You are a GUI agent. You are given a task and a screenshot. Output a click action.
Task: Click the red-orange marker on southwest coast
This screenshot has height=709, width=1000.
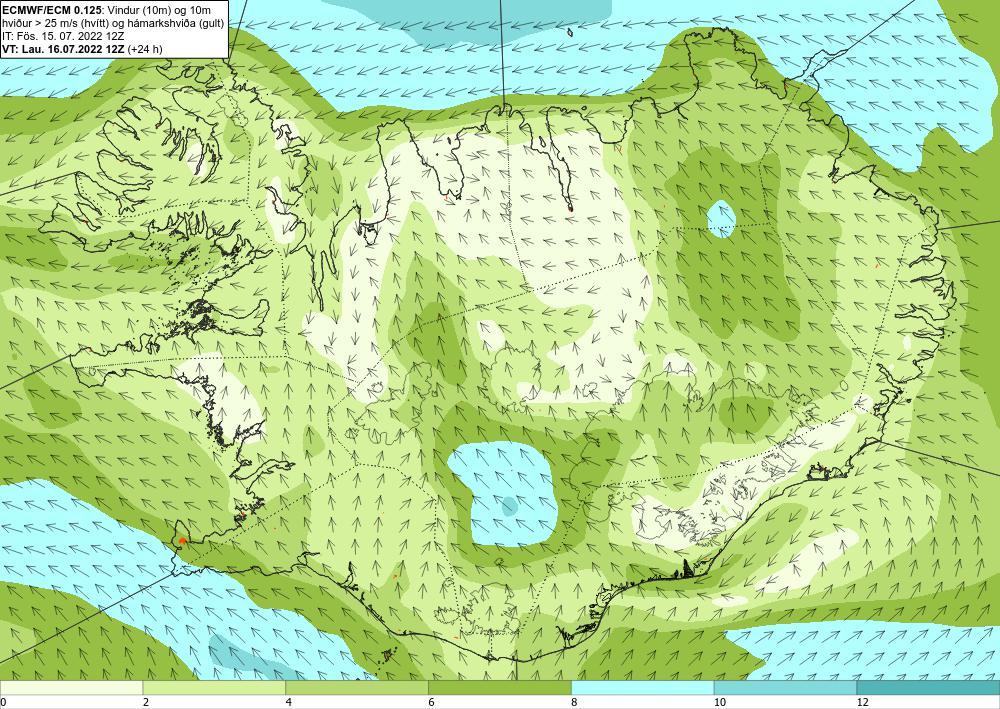point(182,541)
